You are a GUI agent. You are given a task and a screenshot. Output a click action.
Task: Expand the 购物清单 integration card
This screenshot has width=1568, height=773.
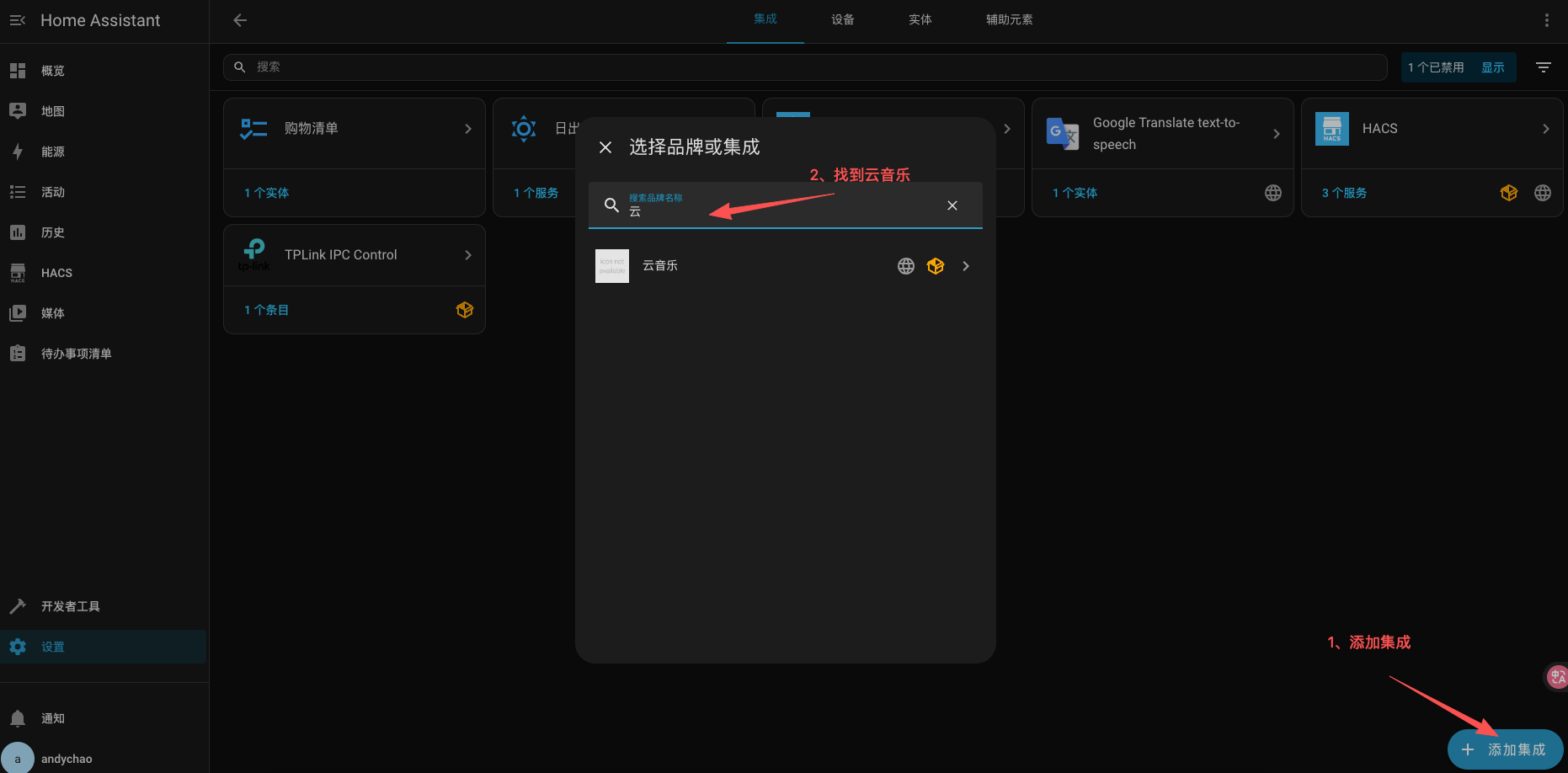tap(468, 128)
